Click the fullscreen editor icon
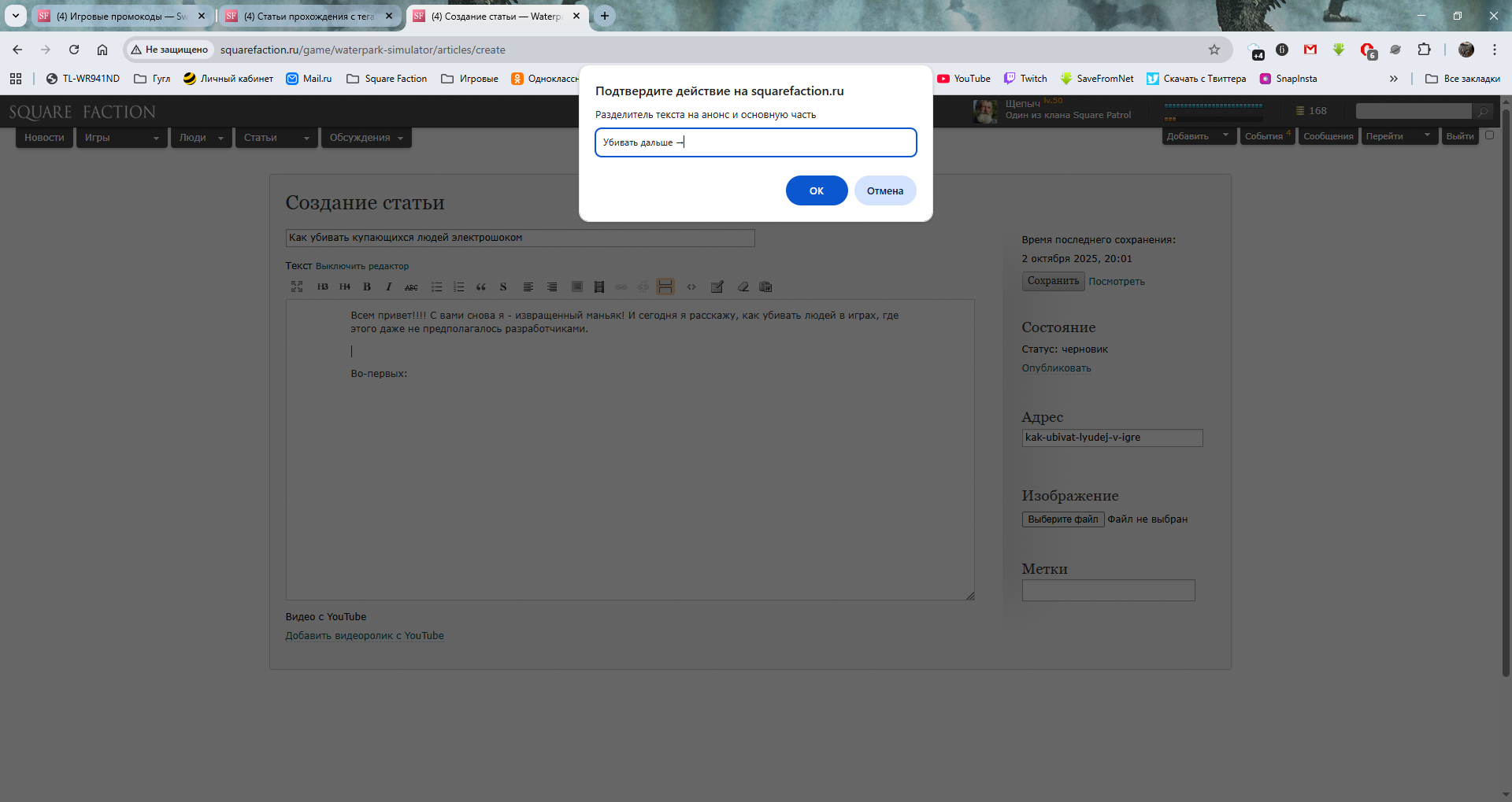 (297, 287)
